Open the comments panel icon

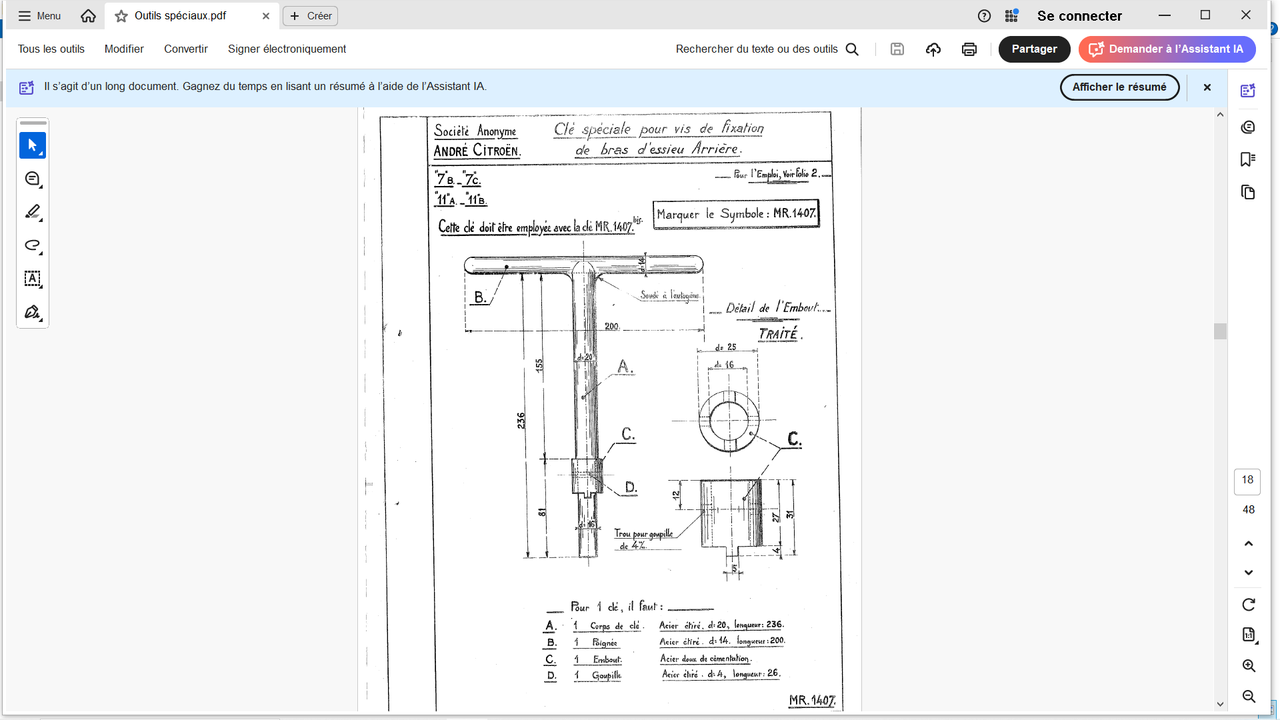[1248, 127]
